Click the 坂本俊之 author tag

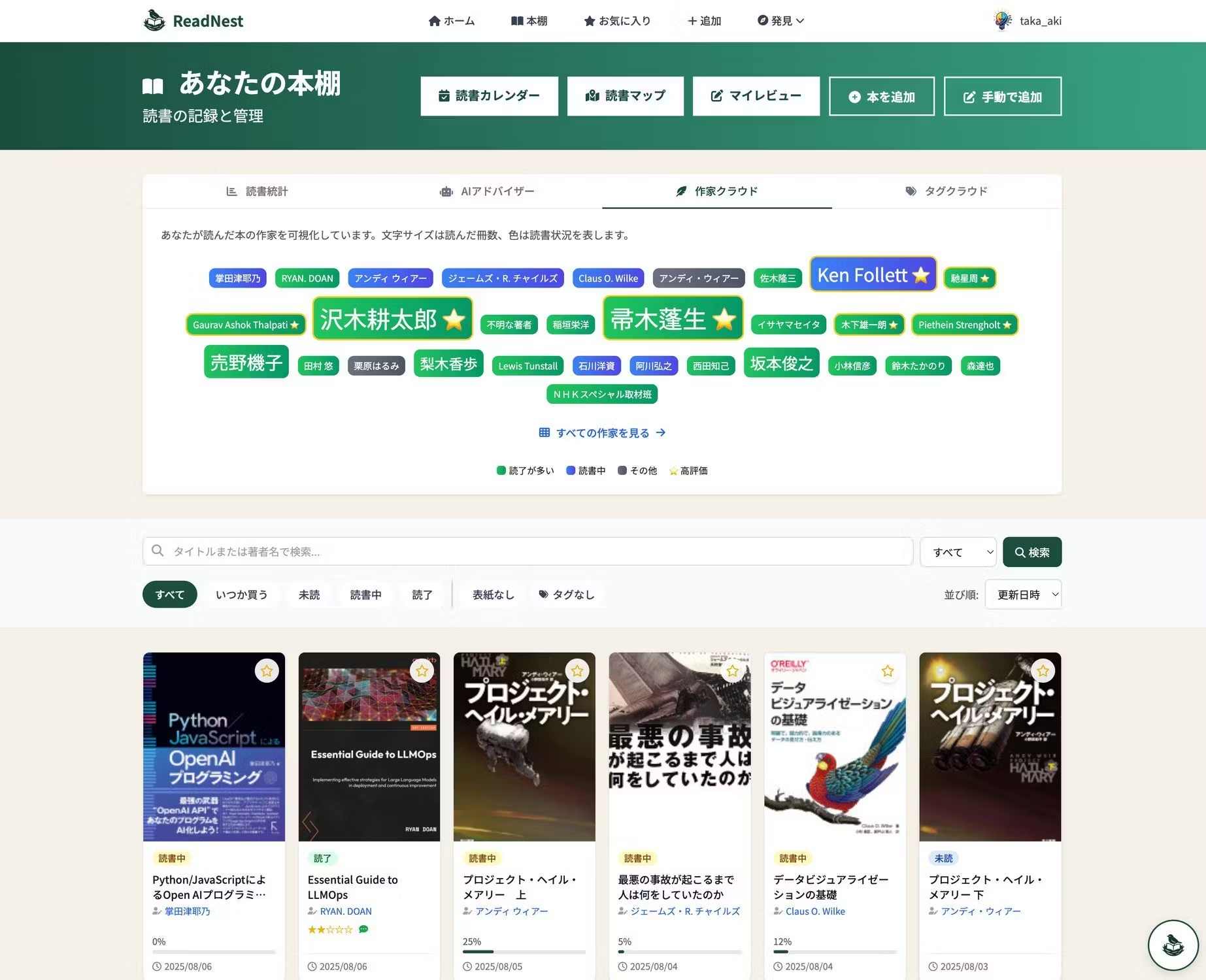(781, 364)
